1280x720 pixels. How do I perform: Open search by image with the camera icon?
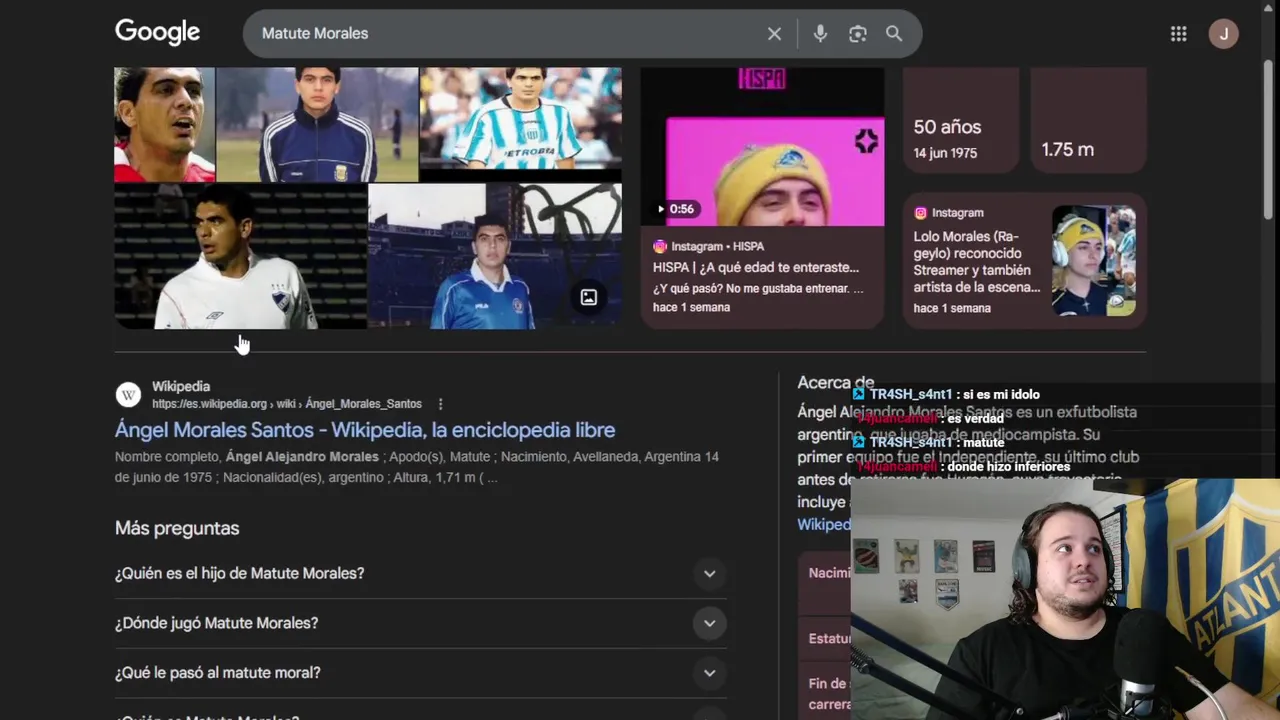[858, 34]
